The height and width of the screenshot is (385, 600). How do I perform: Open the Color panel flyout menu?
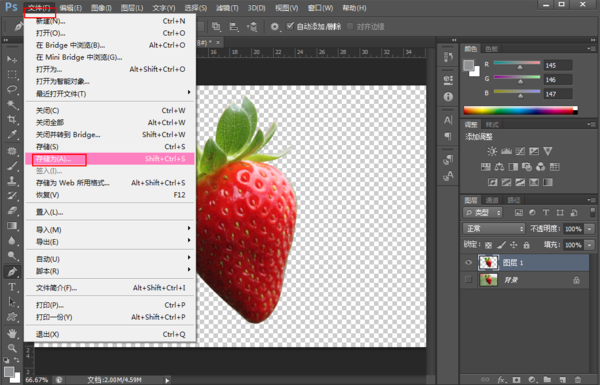click(x=591, y=49)
